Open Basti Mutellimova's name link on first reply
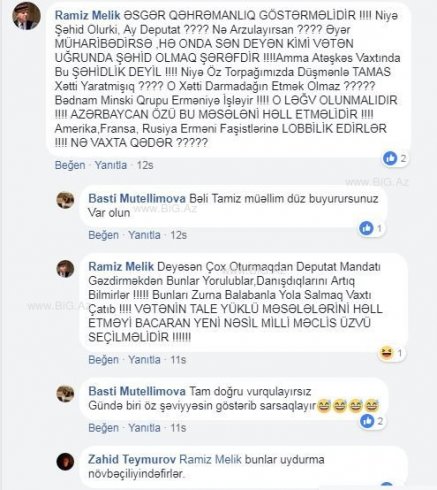Image resolution: width=437 pixels, height=490 pixels. pyautogui.click(x=137, y=199)
